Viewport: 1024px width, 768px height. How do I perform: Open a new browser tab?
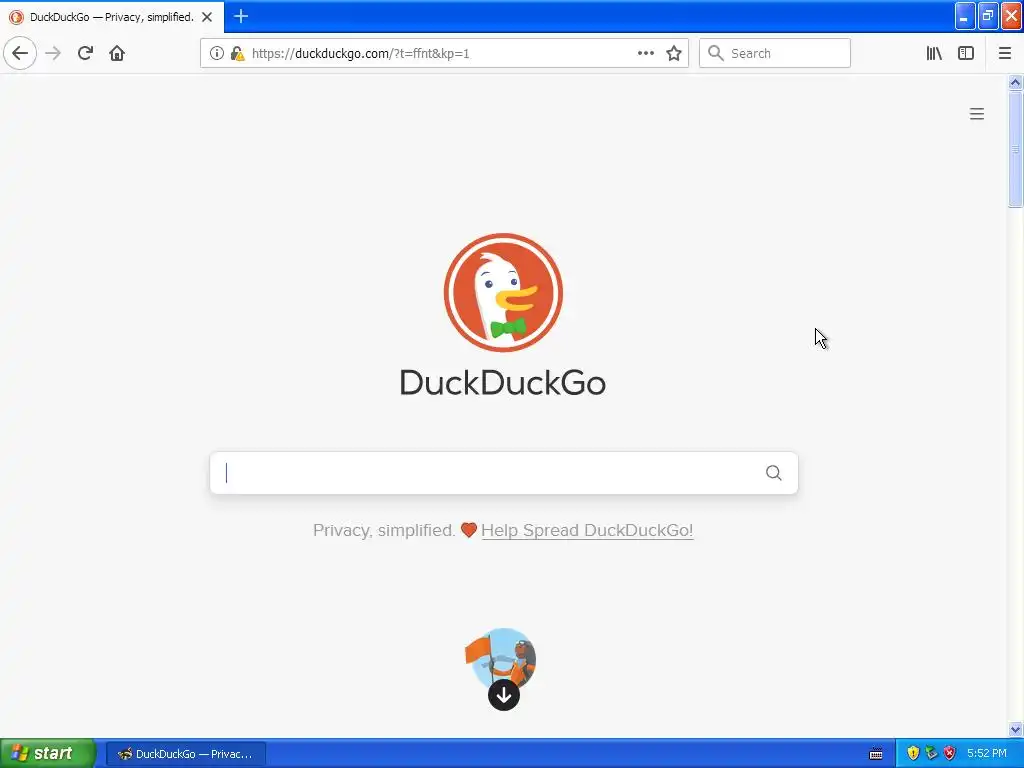tap(240, 16)
